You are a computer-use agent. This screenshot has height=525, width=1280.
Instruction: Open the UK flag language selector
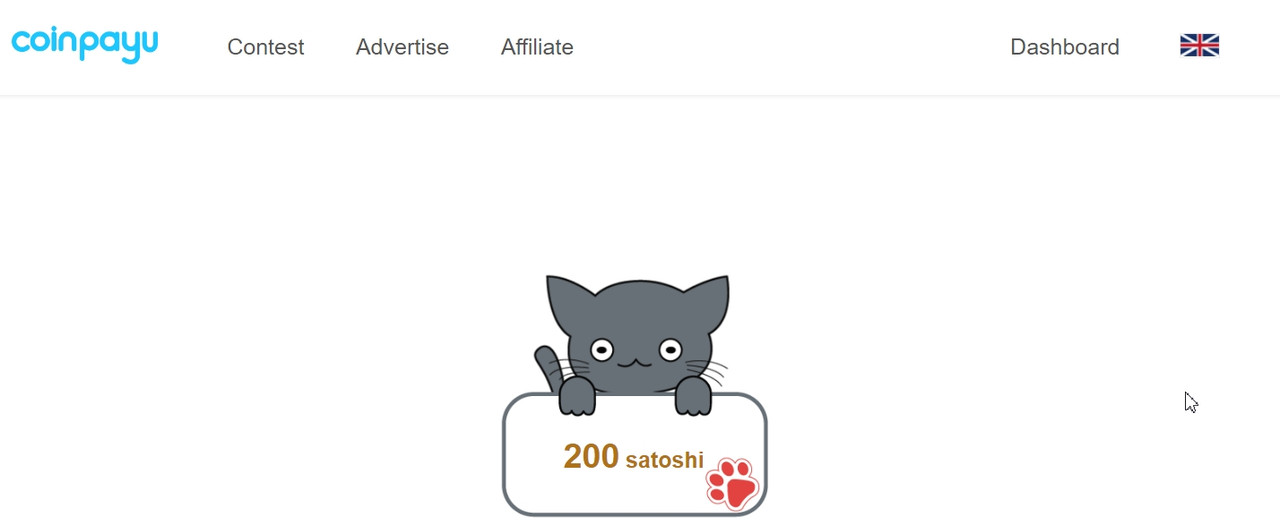[1199, 45]
